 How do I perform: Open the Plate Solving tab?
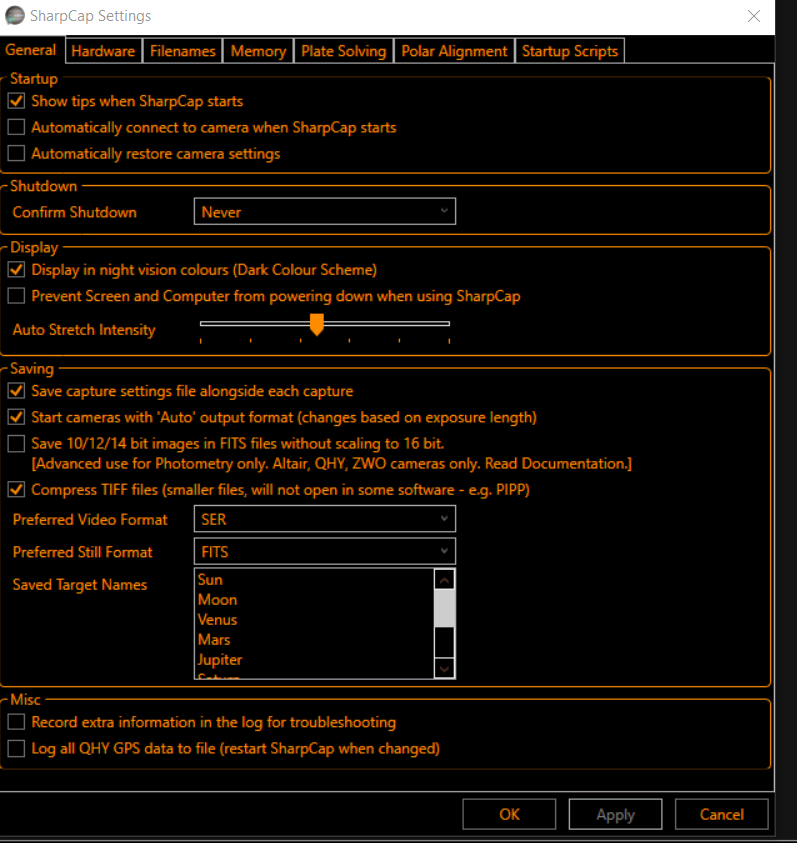(x=343, y=51)
